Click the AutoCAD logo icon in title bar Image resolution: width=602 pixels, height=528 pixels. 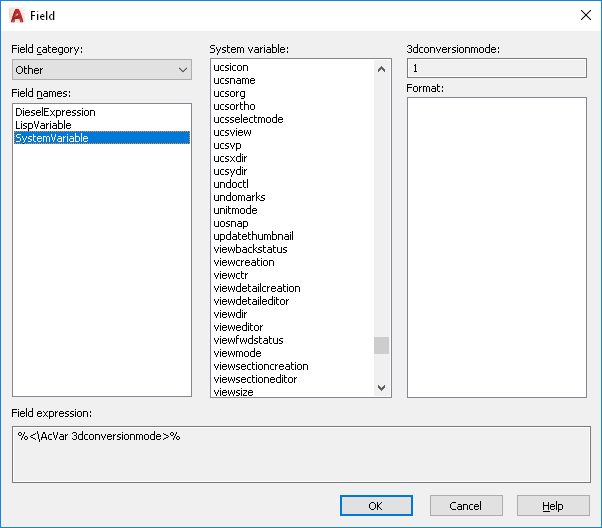[x=17, y=15]
